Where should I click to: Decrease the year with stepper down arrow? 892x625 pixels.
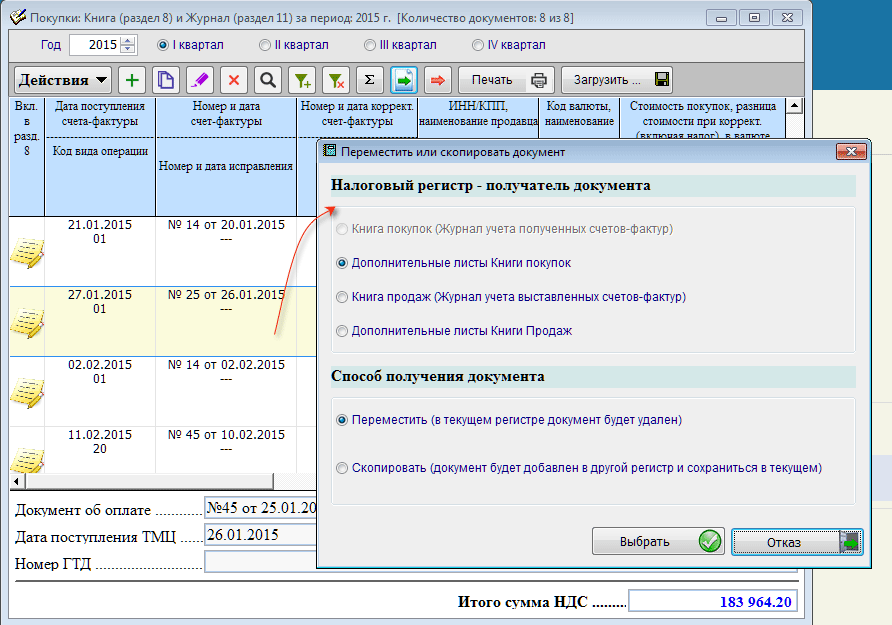(129, 49)
